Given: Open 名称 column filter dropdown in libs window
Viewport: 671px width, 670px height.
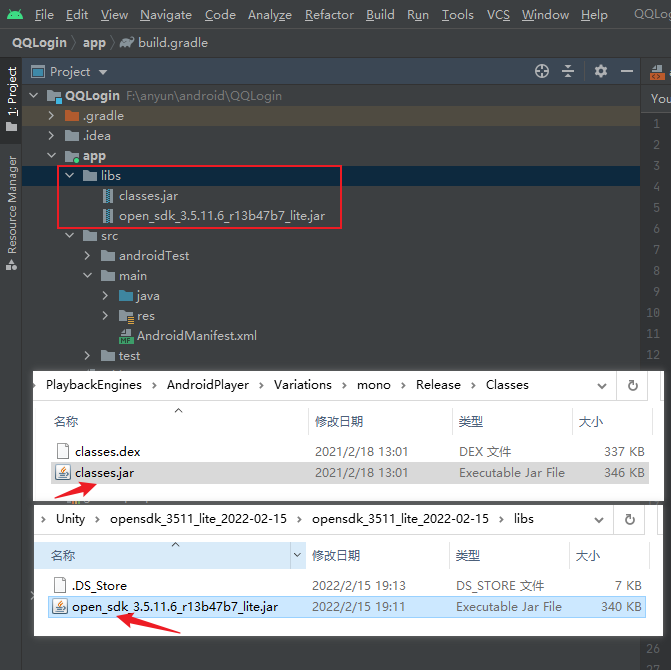Looking at the screenshot, I should (297, 555).
